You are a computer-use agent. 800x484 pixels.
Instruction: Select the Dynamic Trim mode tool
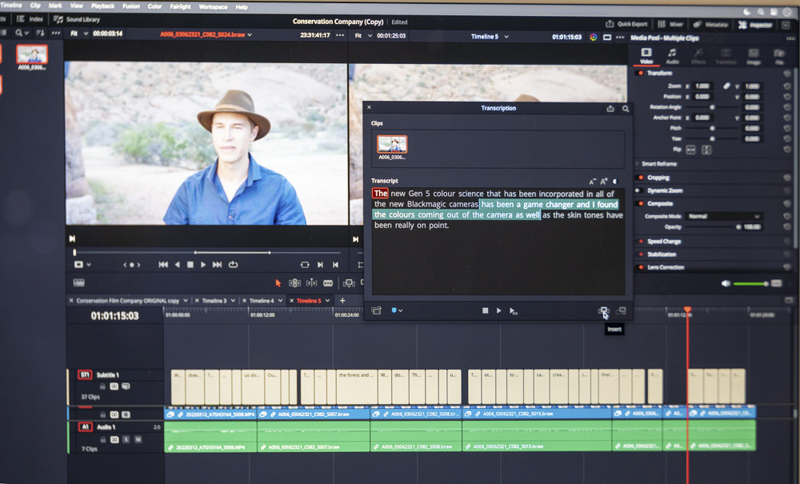pyautogui.click(x=311, y=283)
